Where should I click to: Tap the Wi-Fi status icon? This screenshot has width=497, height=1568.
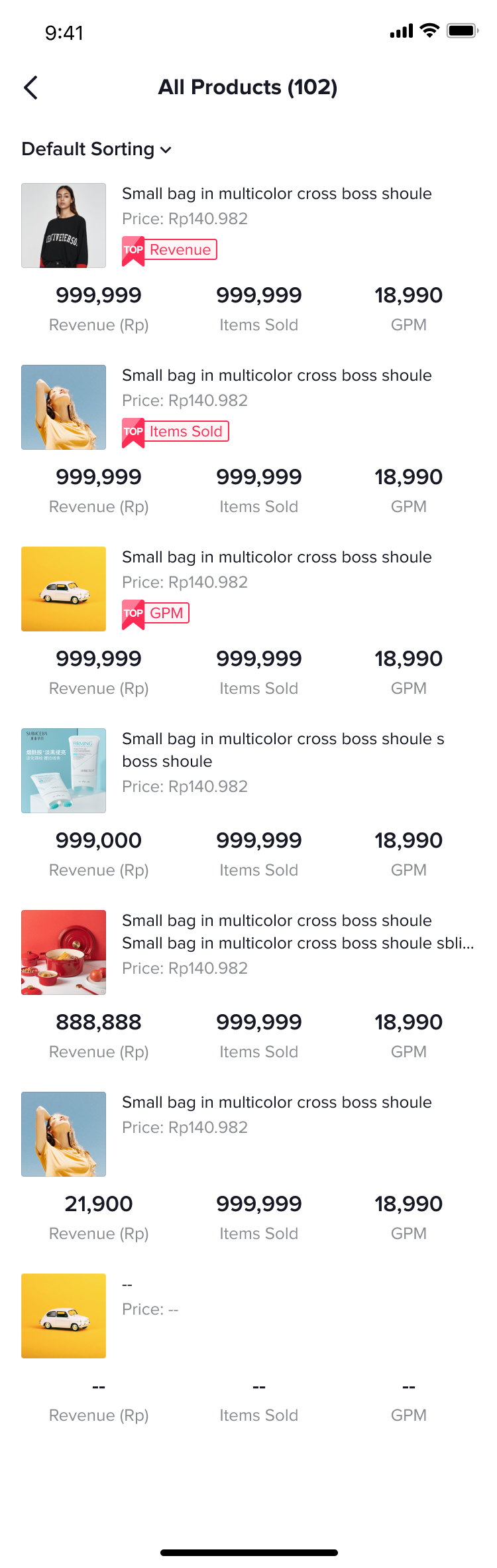(x=429, y=31)
